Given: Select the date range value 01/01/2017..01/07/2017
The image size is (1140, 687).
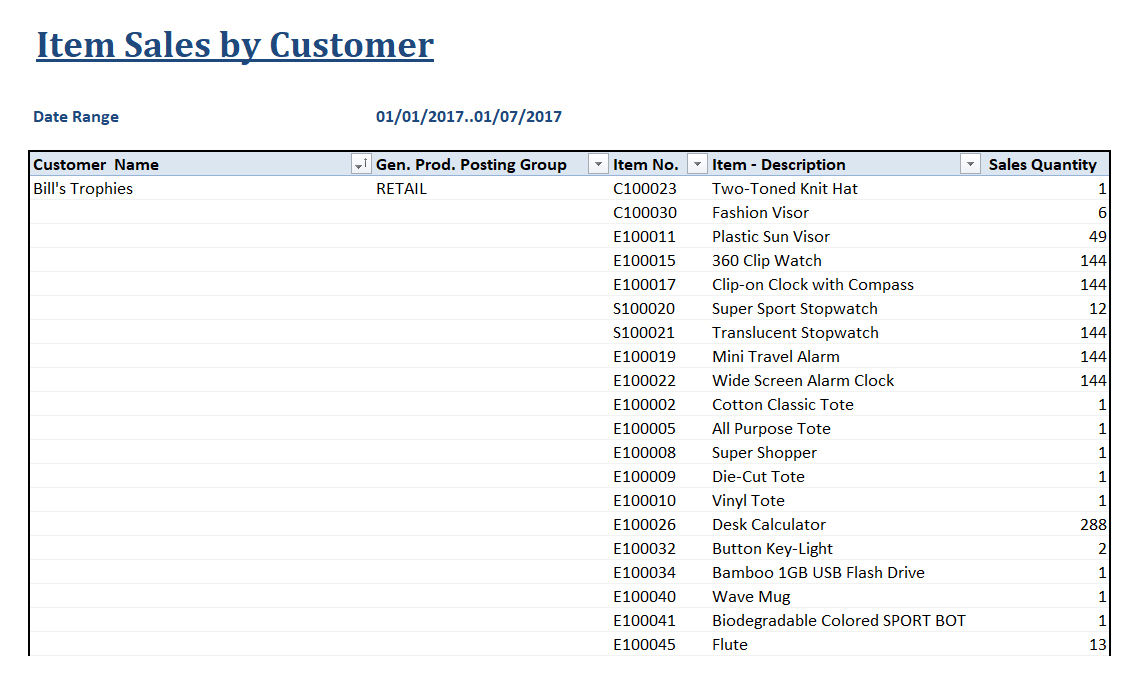Looking at the screenshot, I should tap(468, 116).
